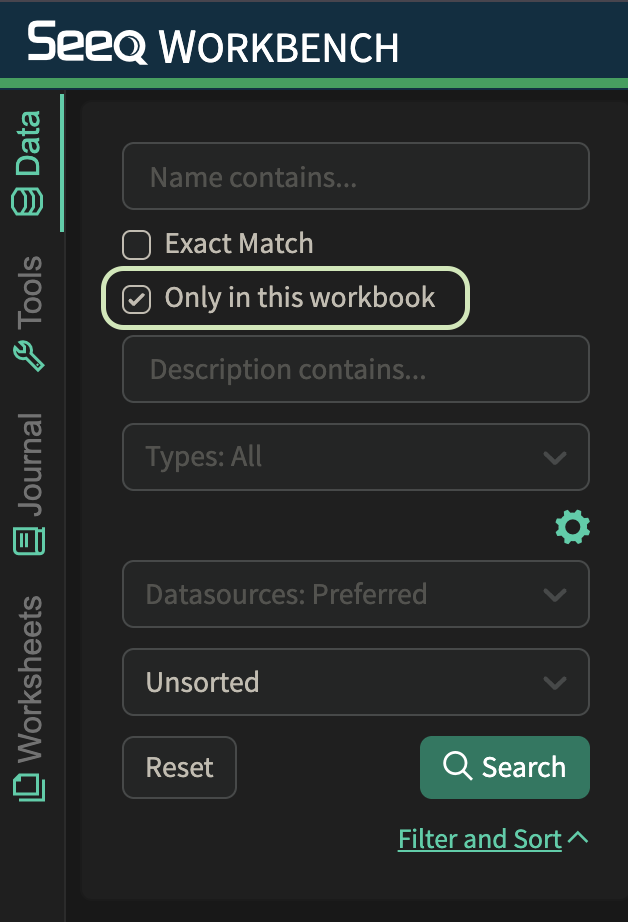Open the Tools wrench icon
Screen dimensions: 628x922
[28, 356]
